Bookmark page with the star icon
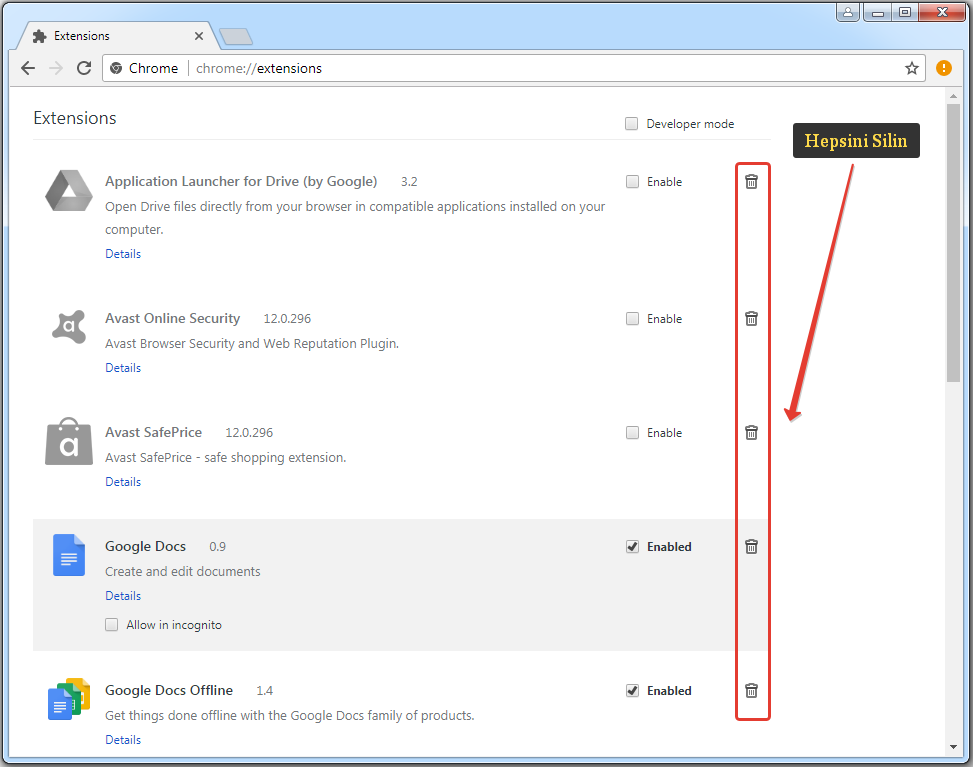The height and width of the screenshot is (767, 973). click(x=911, y=68)
